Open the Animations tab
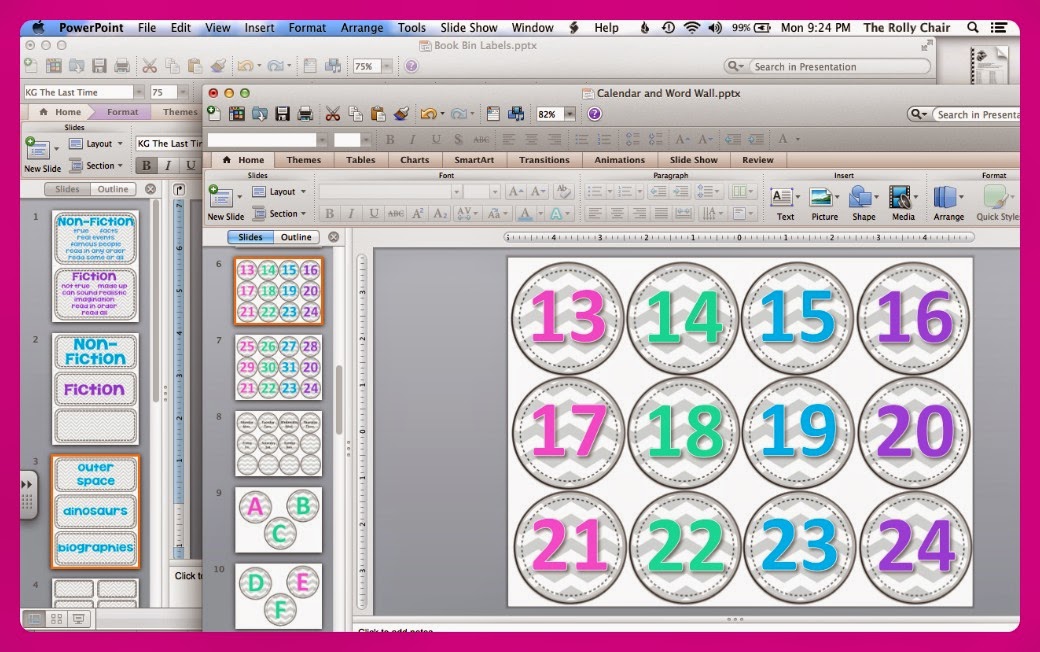Image resolution: width=1040 pixels, height=652 pixels. click(x=619, y=160)
